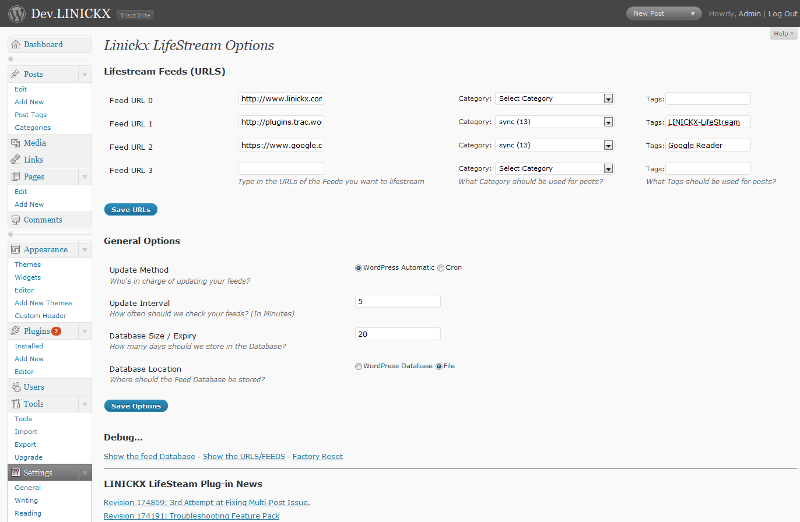Click the WordPress logo icon
Viewport: 800px width, 522px height.
tap(17, 13)
